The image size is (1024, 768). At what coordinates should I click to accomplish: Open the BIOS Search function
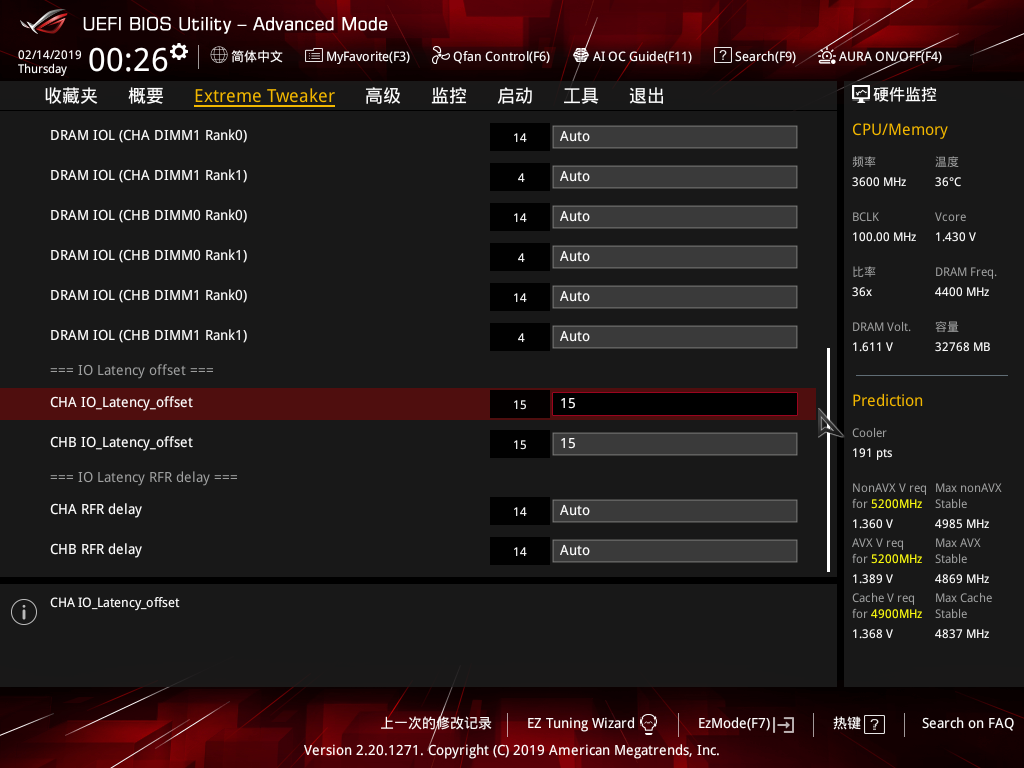coord(755,56)
